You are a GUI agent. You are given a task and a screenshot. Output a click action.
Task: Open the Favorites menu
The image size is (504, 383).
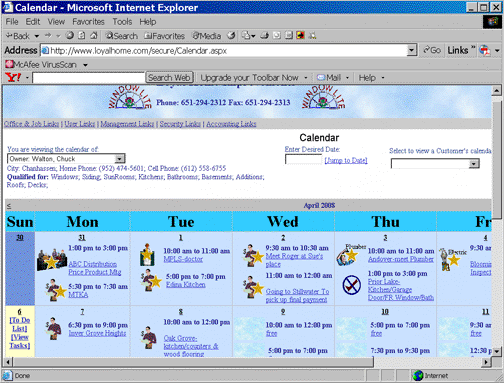[88, 22]
